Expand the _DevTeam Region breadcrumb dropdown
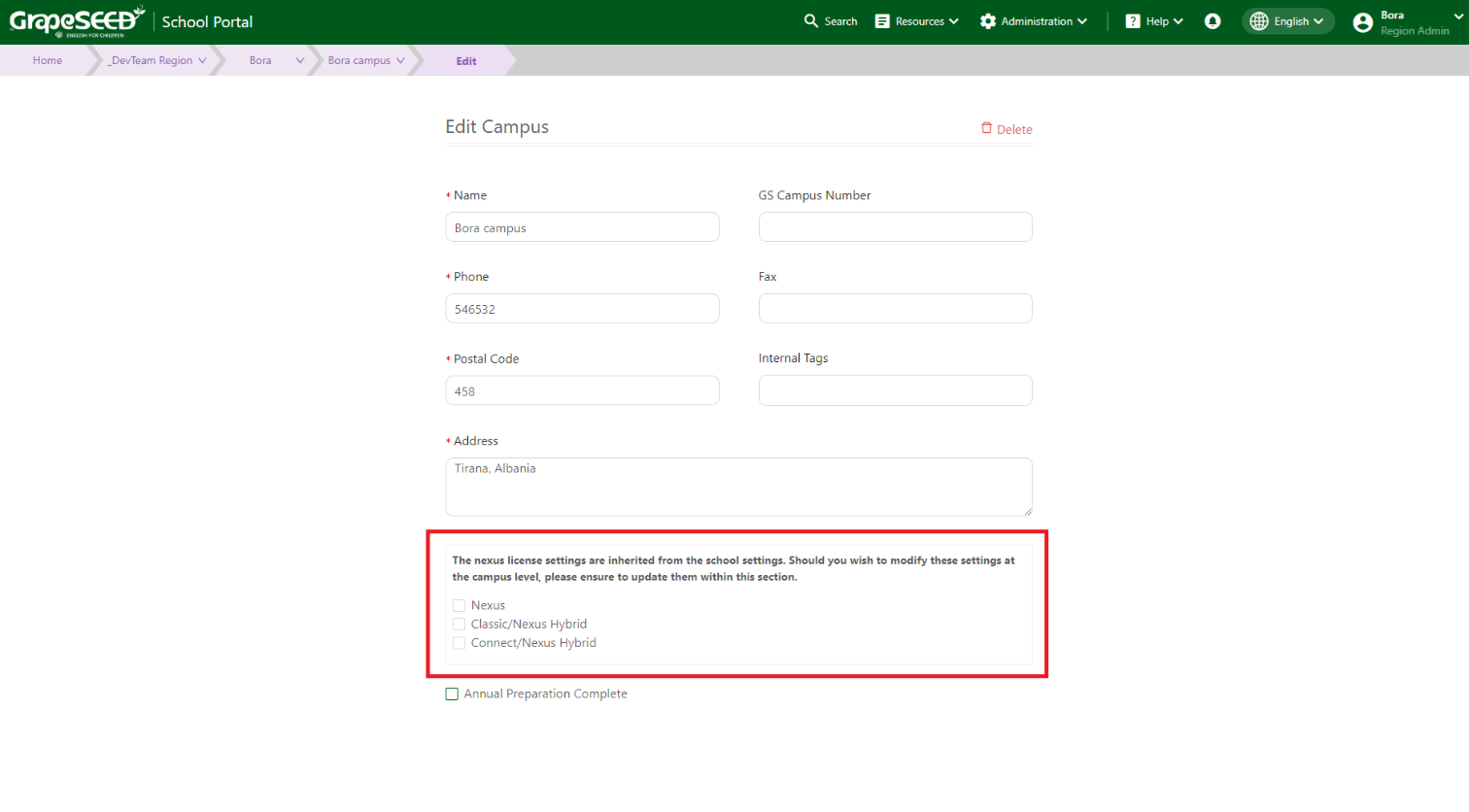Viewport: 1469px width, 812px height. [202, 60]
